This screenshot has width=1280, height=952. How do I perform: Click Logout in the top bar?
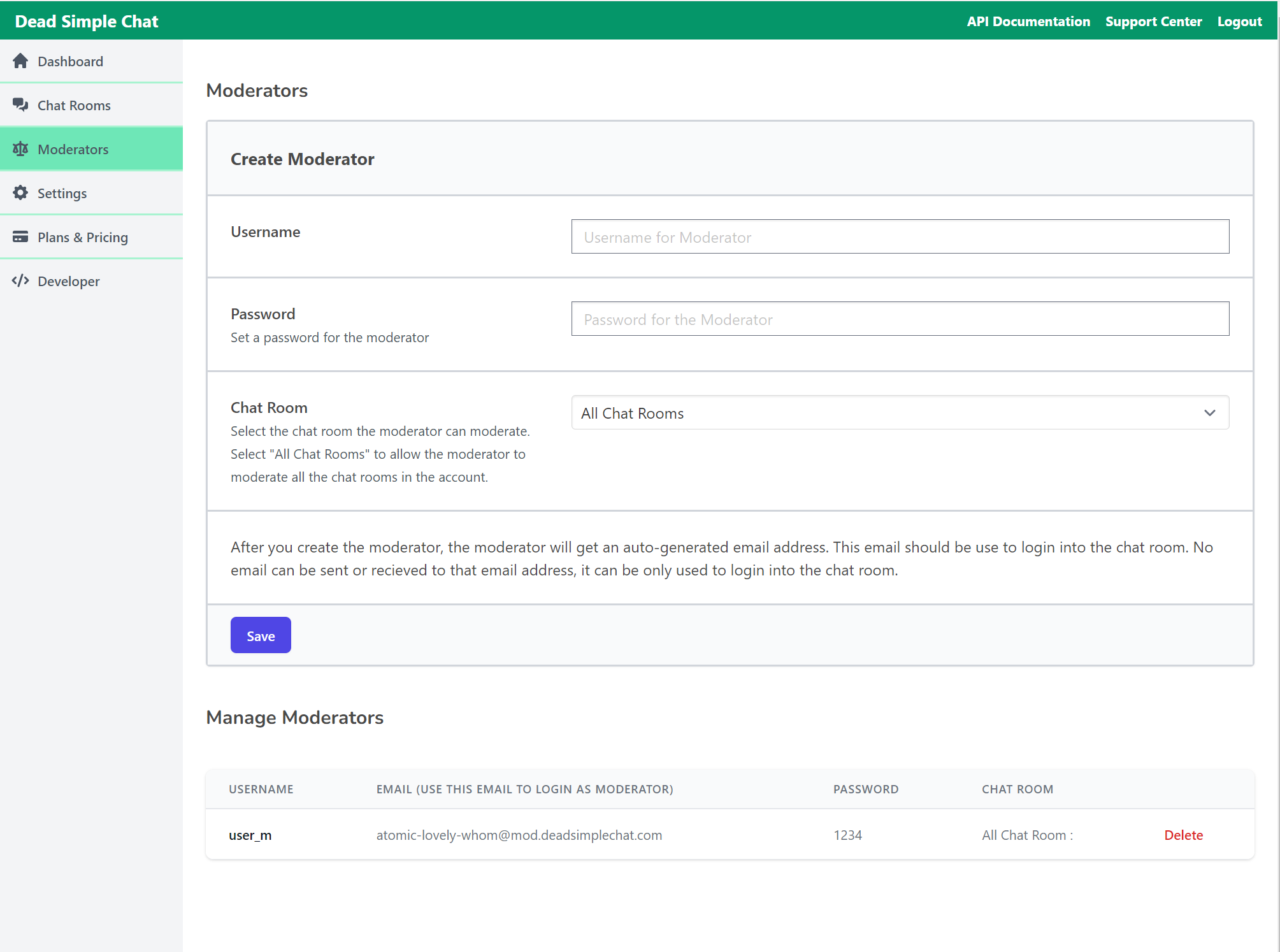tap(1239, 21)
